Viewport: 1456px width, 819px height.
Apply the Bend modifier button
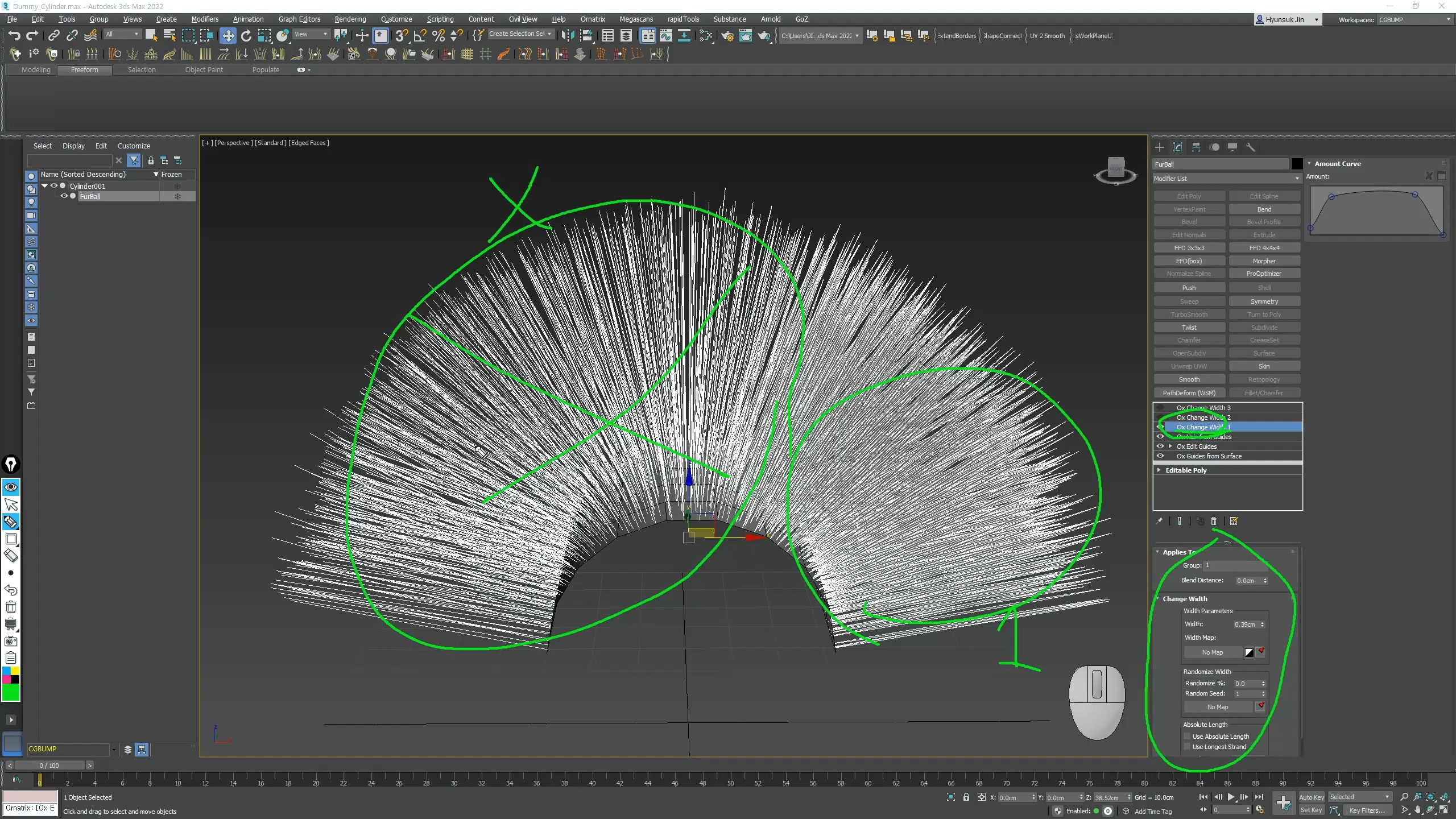(x=1264, y=209)
